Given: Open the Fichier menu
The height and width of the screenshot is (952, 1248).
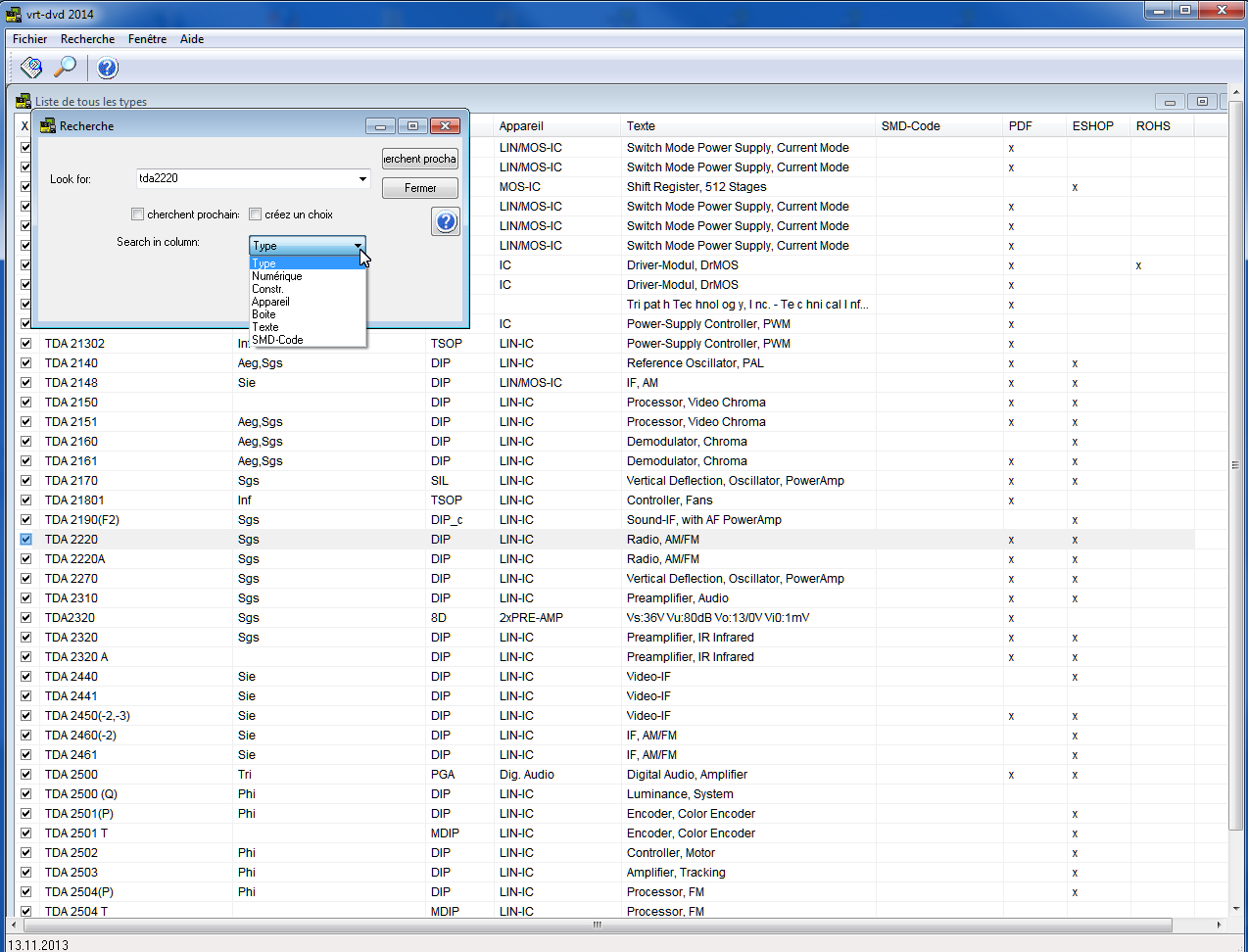Looking at the screenshot, I should (29, 39).
